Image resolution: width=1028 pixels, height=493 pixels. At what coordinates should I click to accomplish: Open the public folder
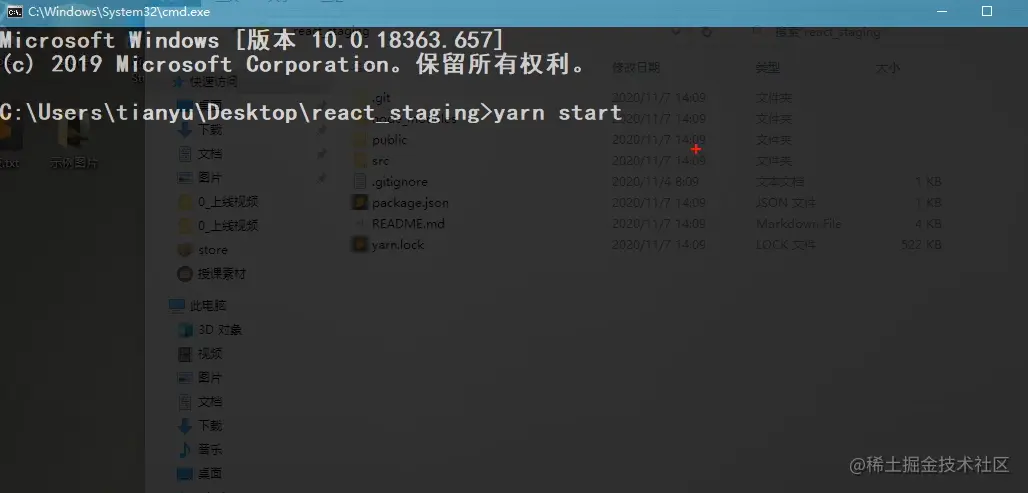tap(389, 140)
